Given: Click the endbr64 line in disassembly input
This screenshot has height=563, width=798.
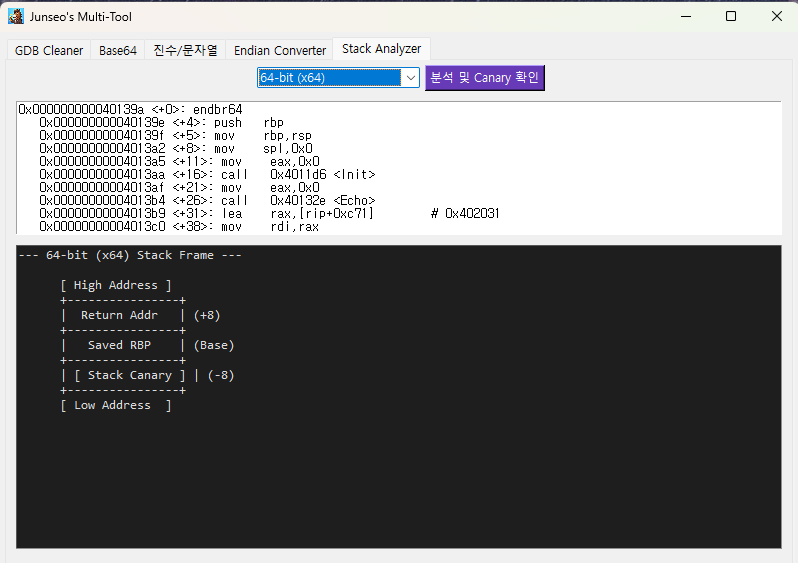Looking at the screenshot, I should [130, 109].
